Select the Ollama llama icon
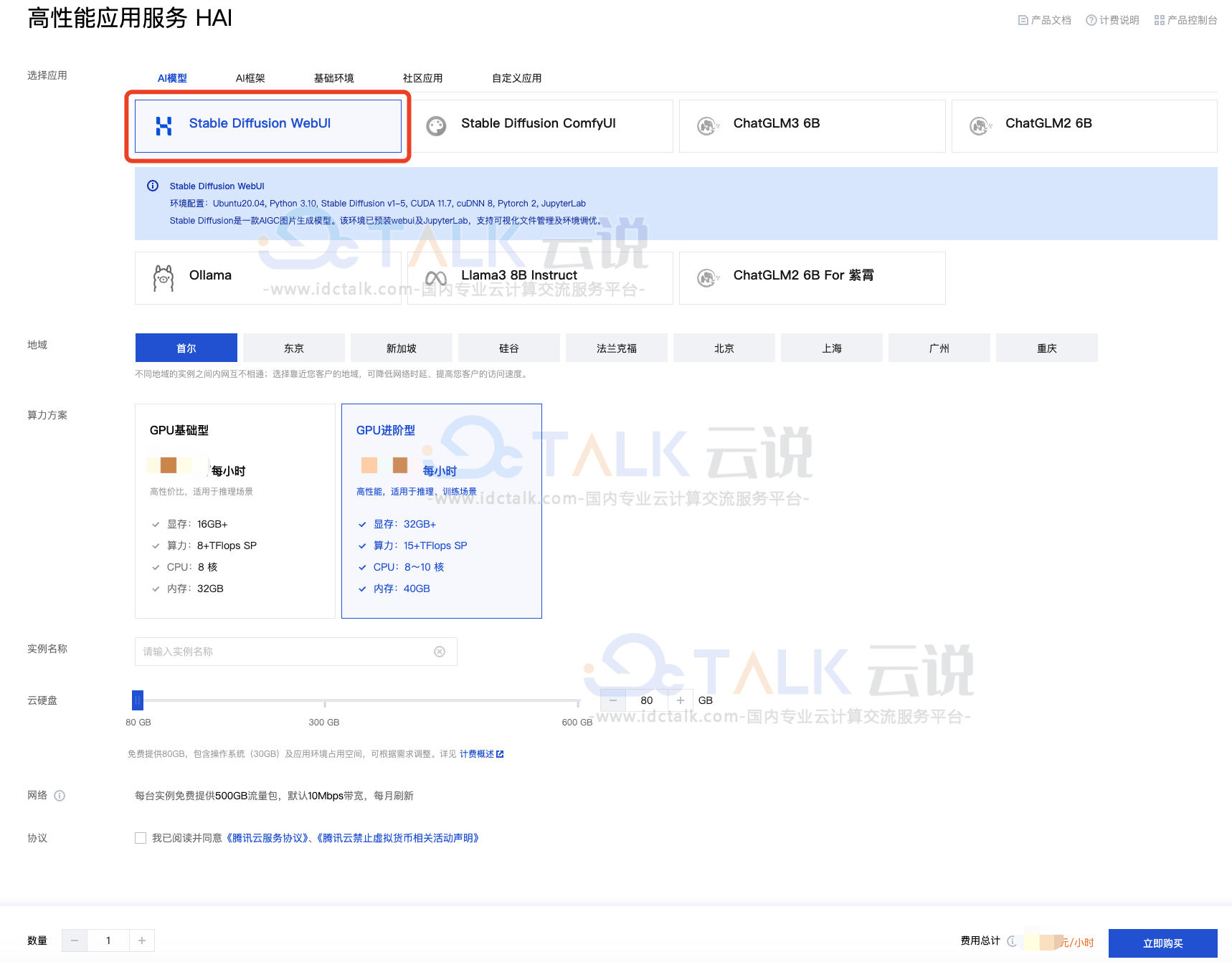This screenshot has height=962, width=1232. pyautogui.click(x=164, y=278)
